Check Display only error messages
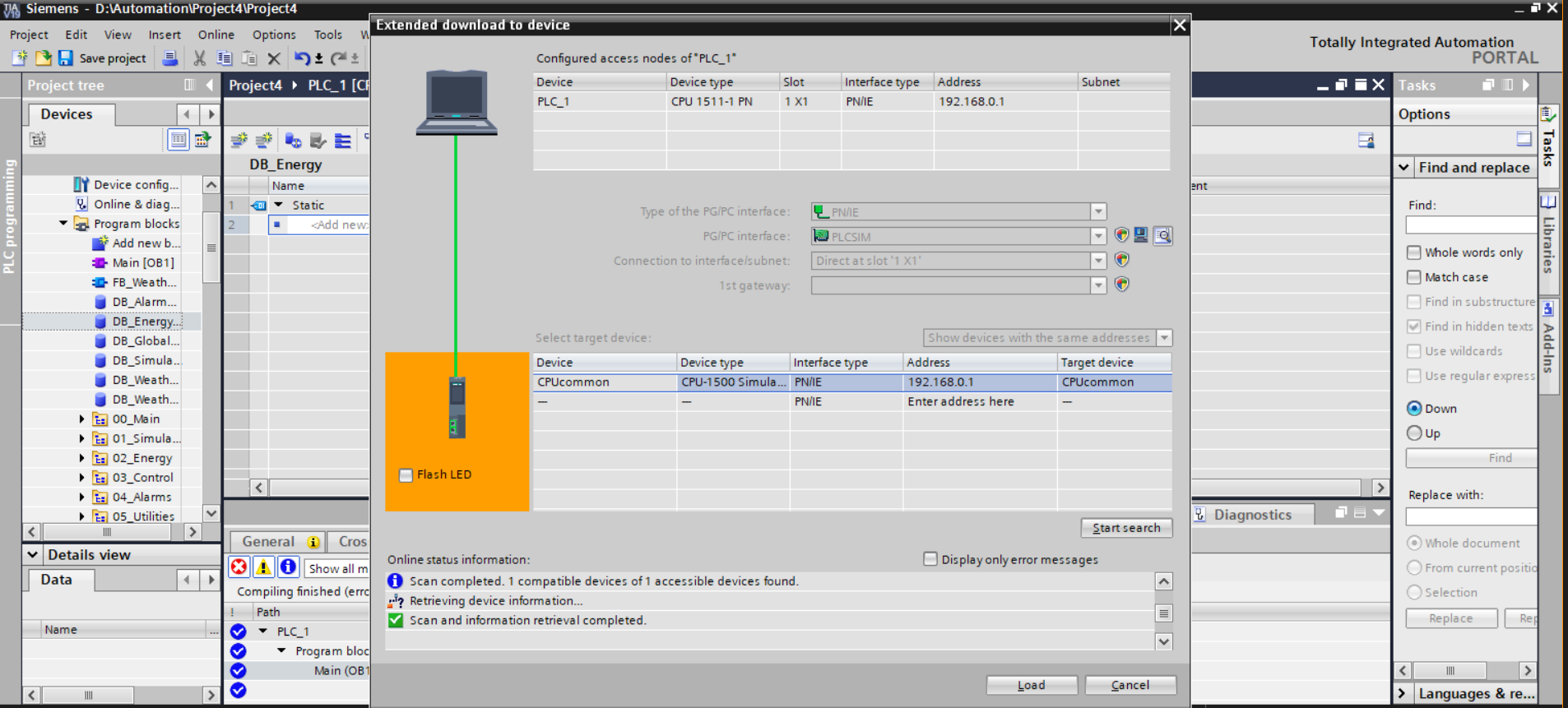 (930, 559)
